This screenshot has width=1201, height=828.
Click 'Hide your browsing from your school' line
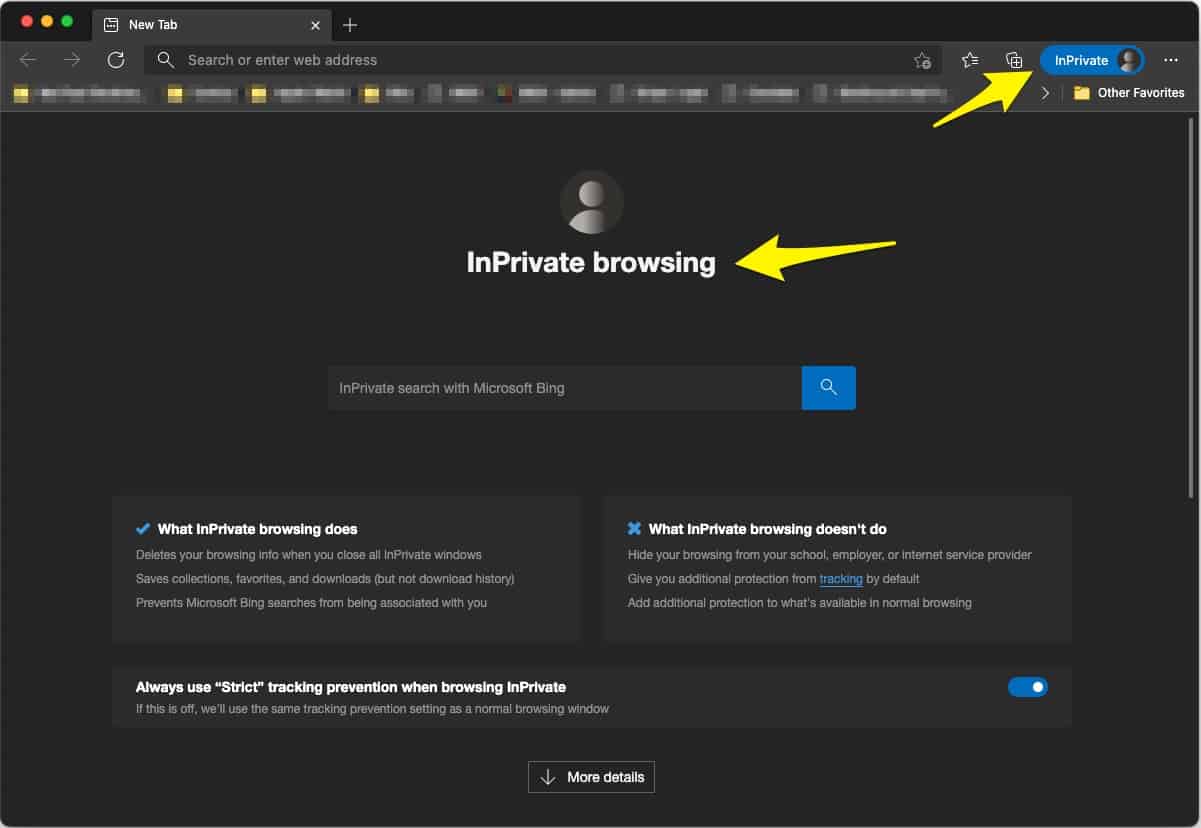(830, 555)
